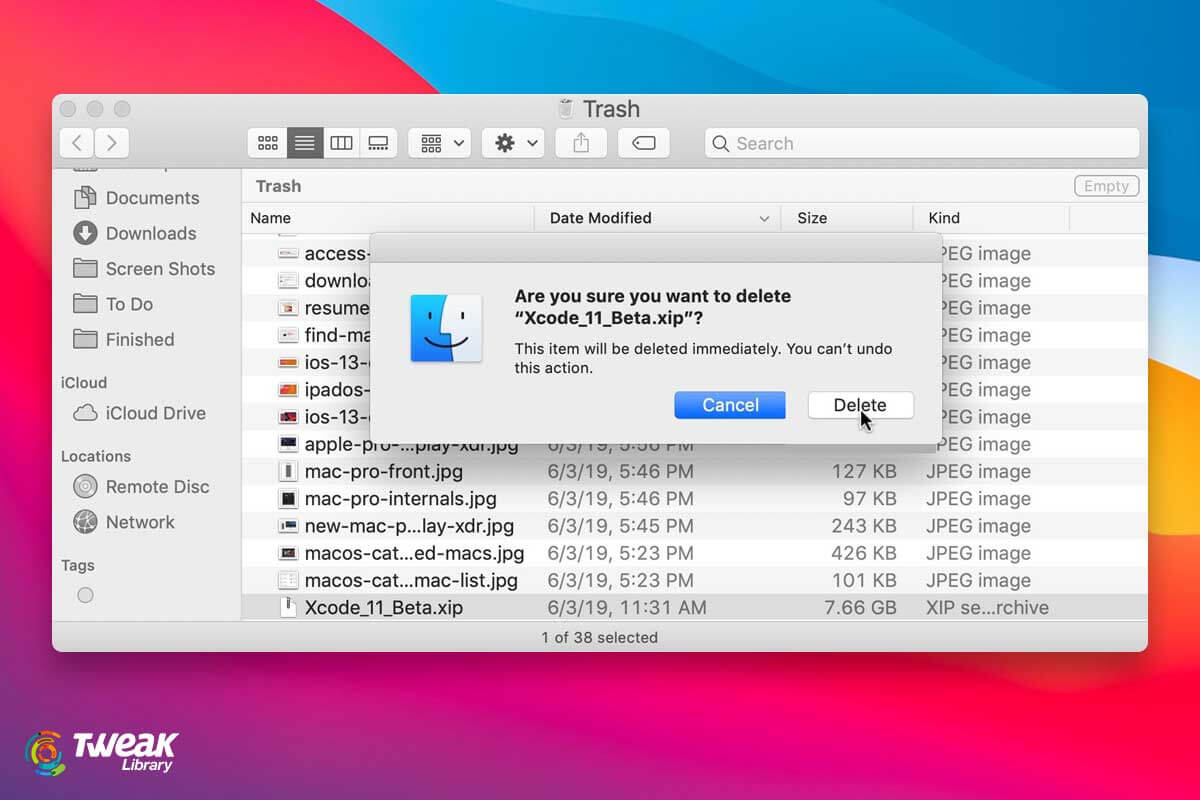Confirm with the Delete button
Viewport: 1200px width, 800px height.
(860, 405)
